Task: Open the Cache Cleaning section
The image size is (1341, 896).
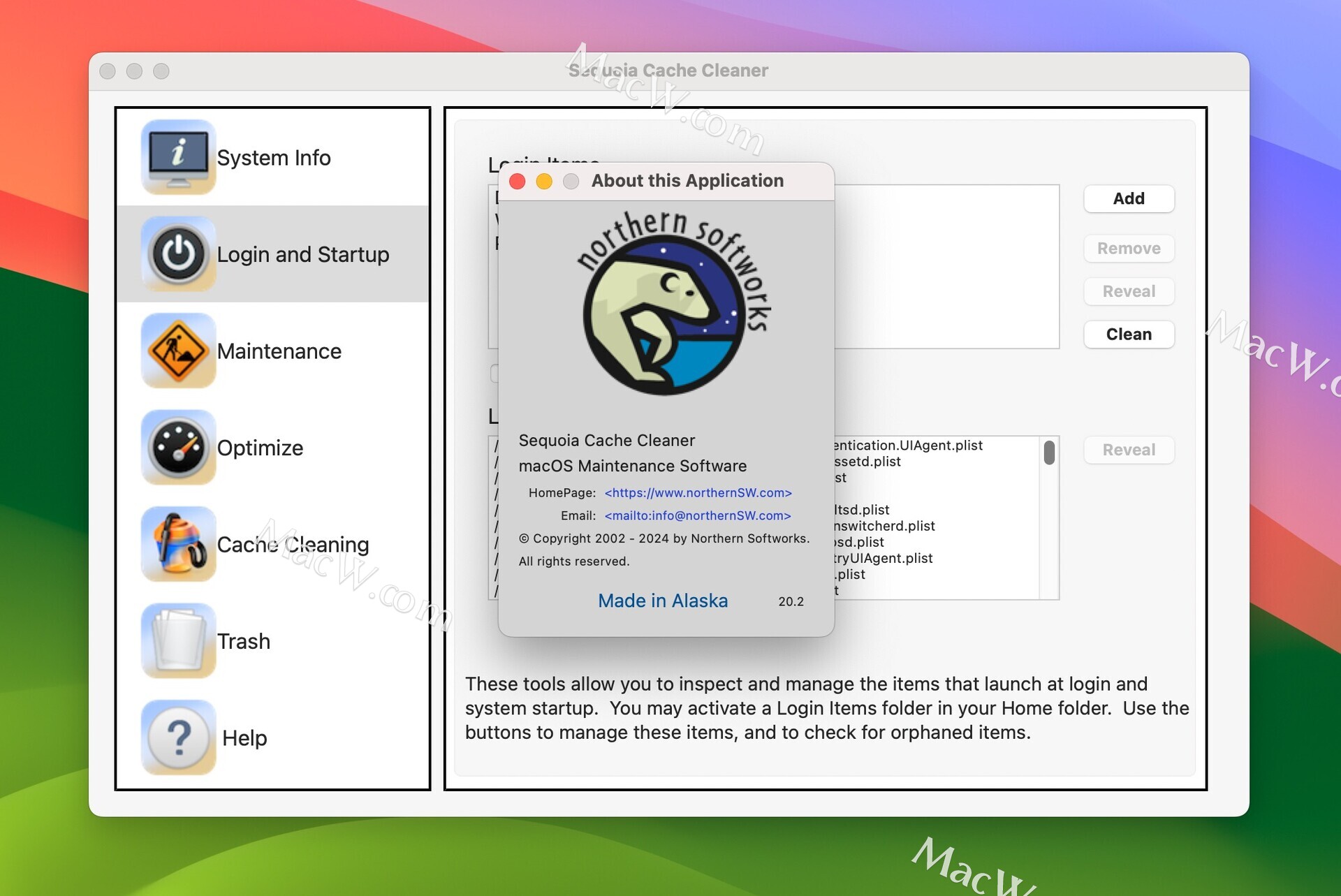Action: tap(293, 545)
